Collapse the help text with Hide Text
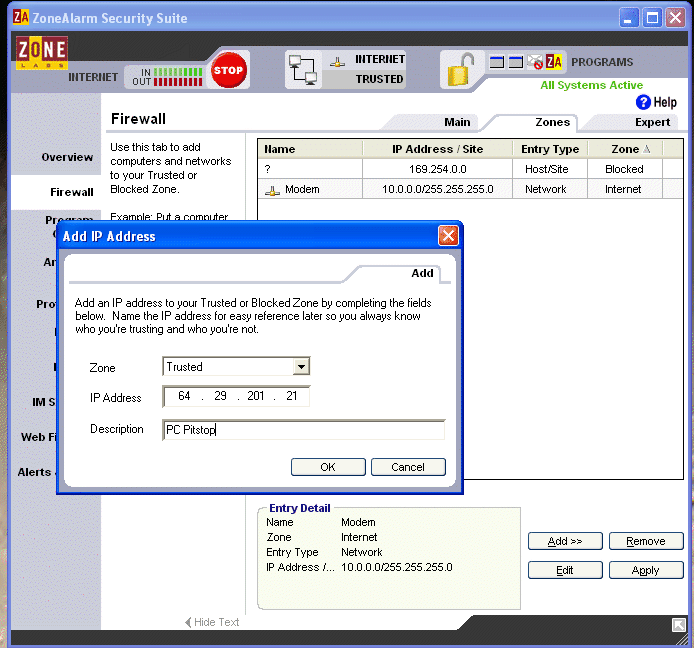694x648 pixels. [x=212, y=622]
